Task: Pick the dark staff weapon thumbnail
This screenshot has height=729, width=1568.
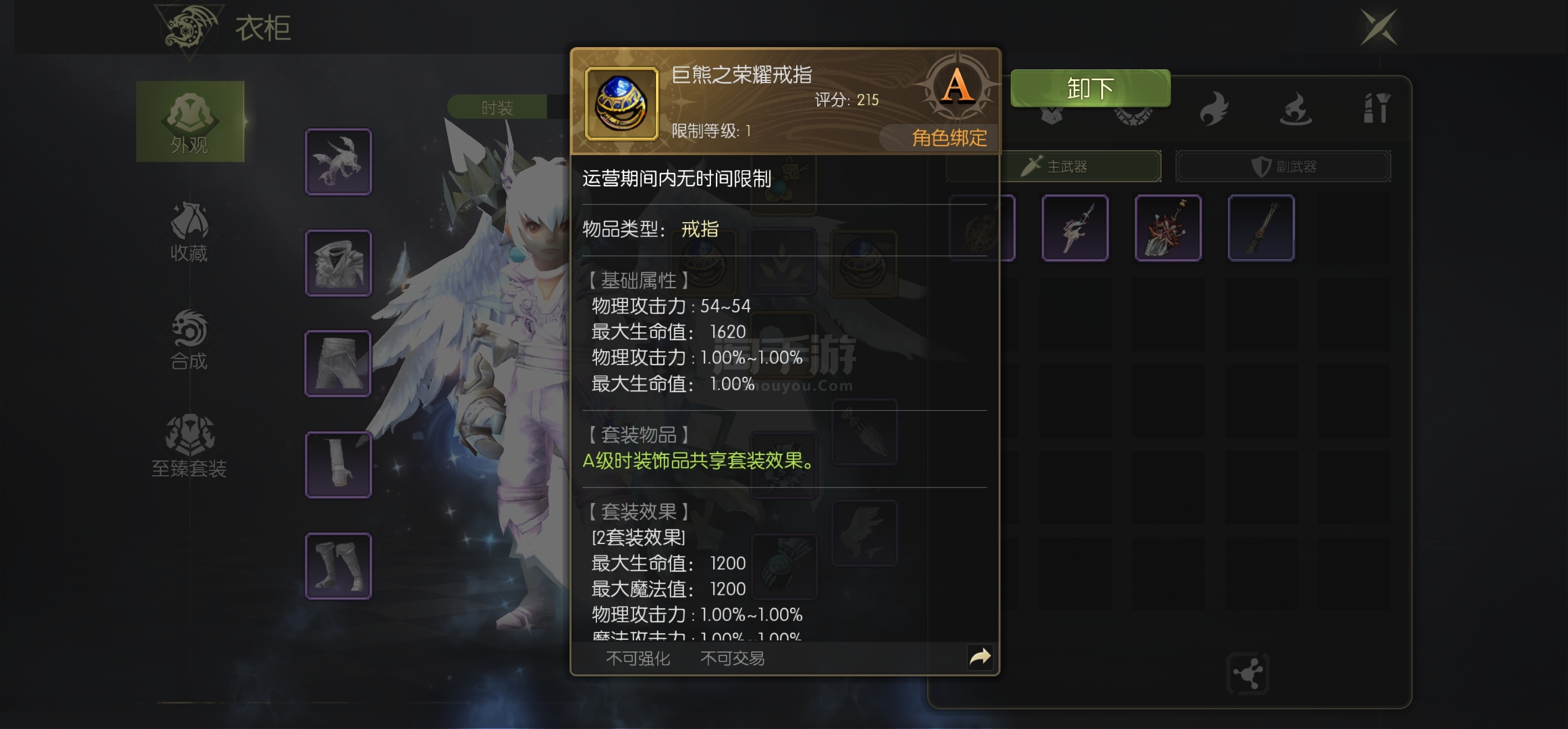Action: 1261,228
